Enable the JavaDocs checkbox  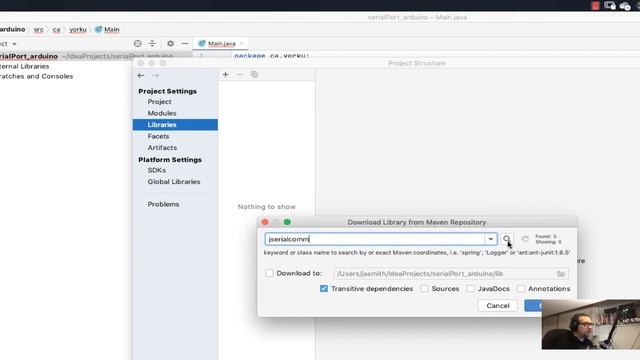point(471,289)
